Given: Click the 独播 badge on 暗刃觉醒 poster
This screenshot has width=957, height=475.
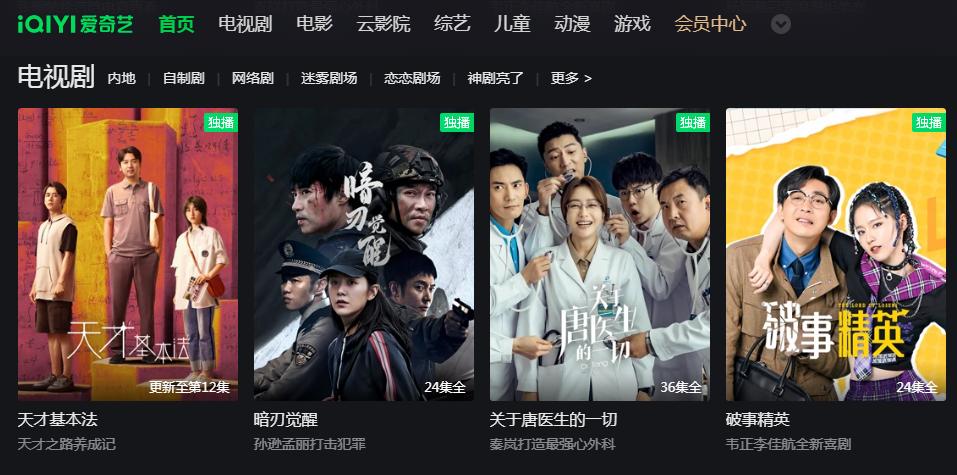Looking at the screenshot, I should pos(457,122).
